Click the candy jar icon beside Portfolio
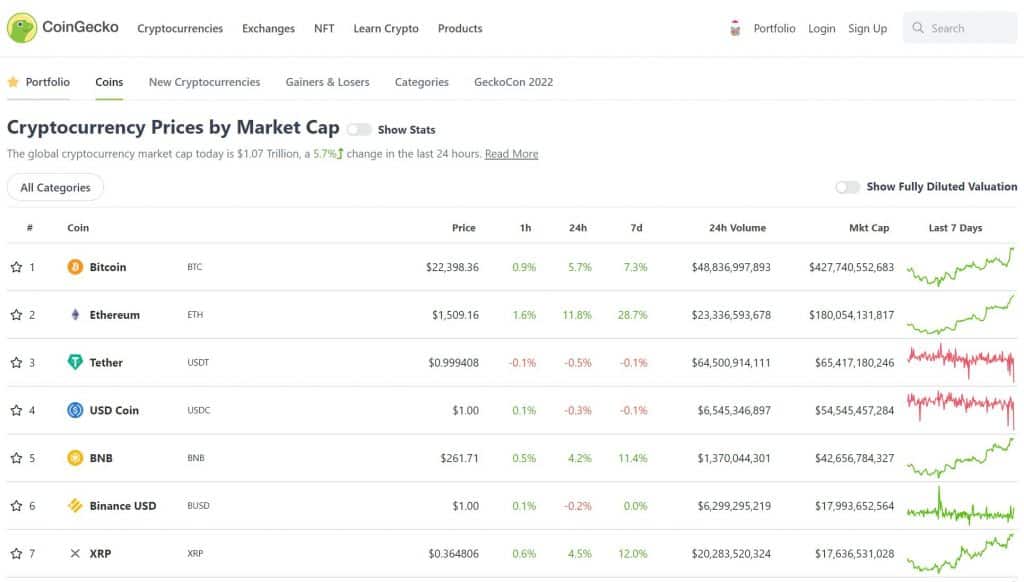Viewport: 1024px width, 582px height. pos(735,28)
